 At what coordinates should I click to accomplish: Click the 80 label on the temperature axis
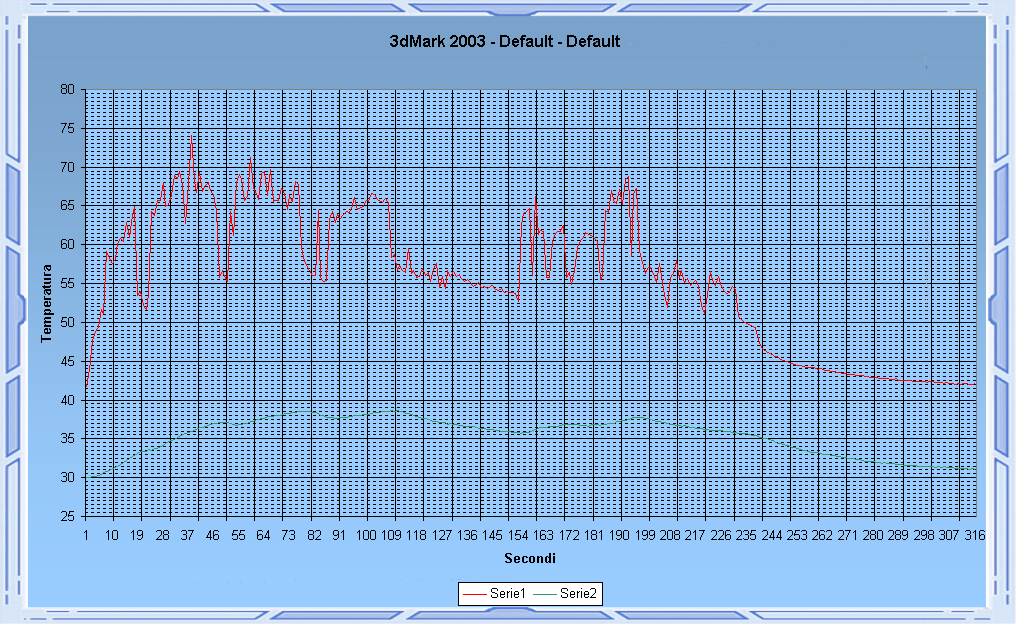(x=67, y=89)
